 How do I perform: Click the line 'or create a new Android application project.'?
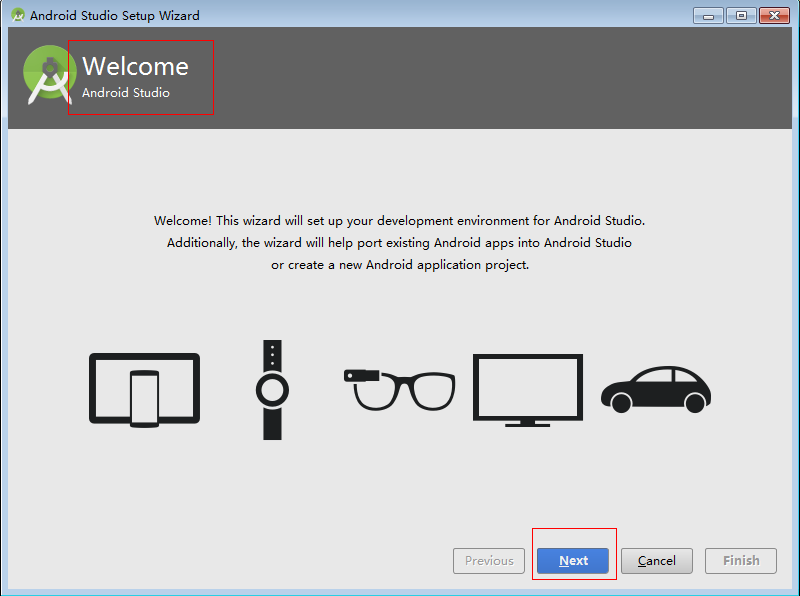pos(400,265)
